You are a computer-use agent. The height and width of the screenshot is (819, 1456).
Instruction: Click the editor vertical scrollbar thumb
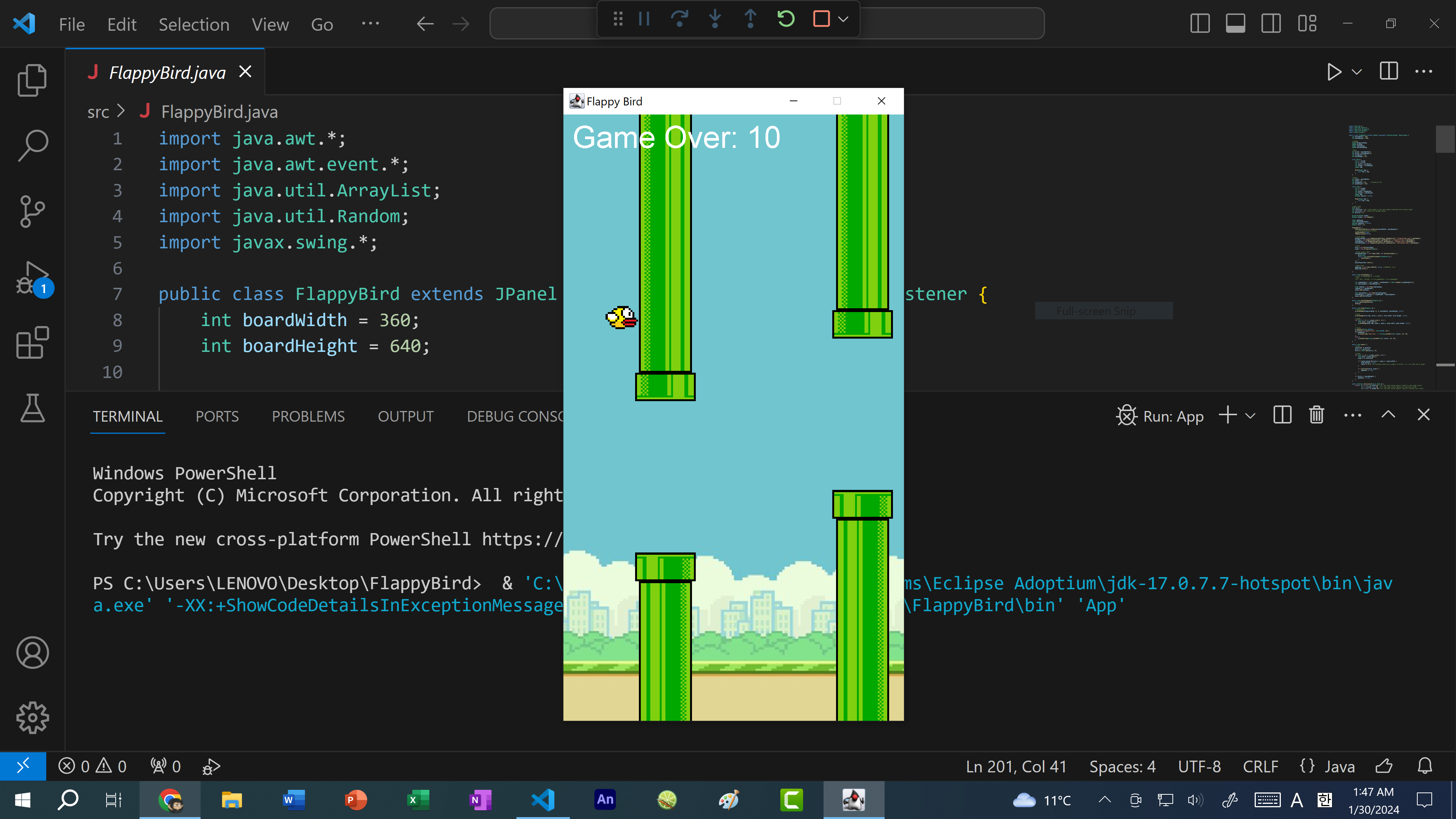[x=1445, y=139]
